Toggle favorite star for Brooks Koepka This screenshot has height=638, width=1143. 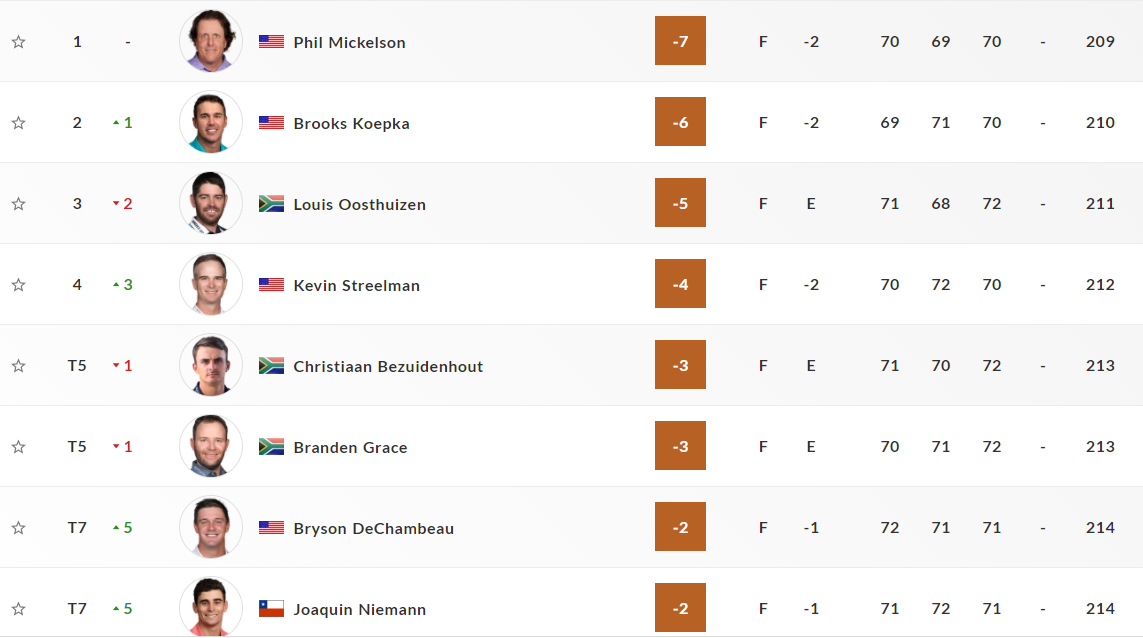tap(18, 123)
